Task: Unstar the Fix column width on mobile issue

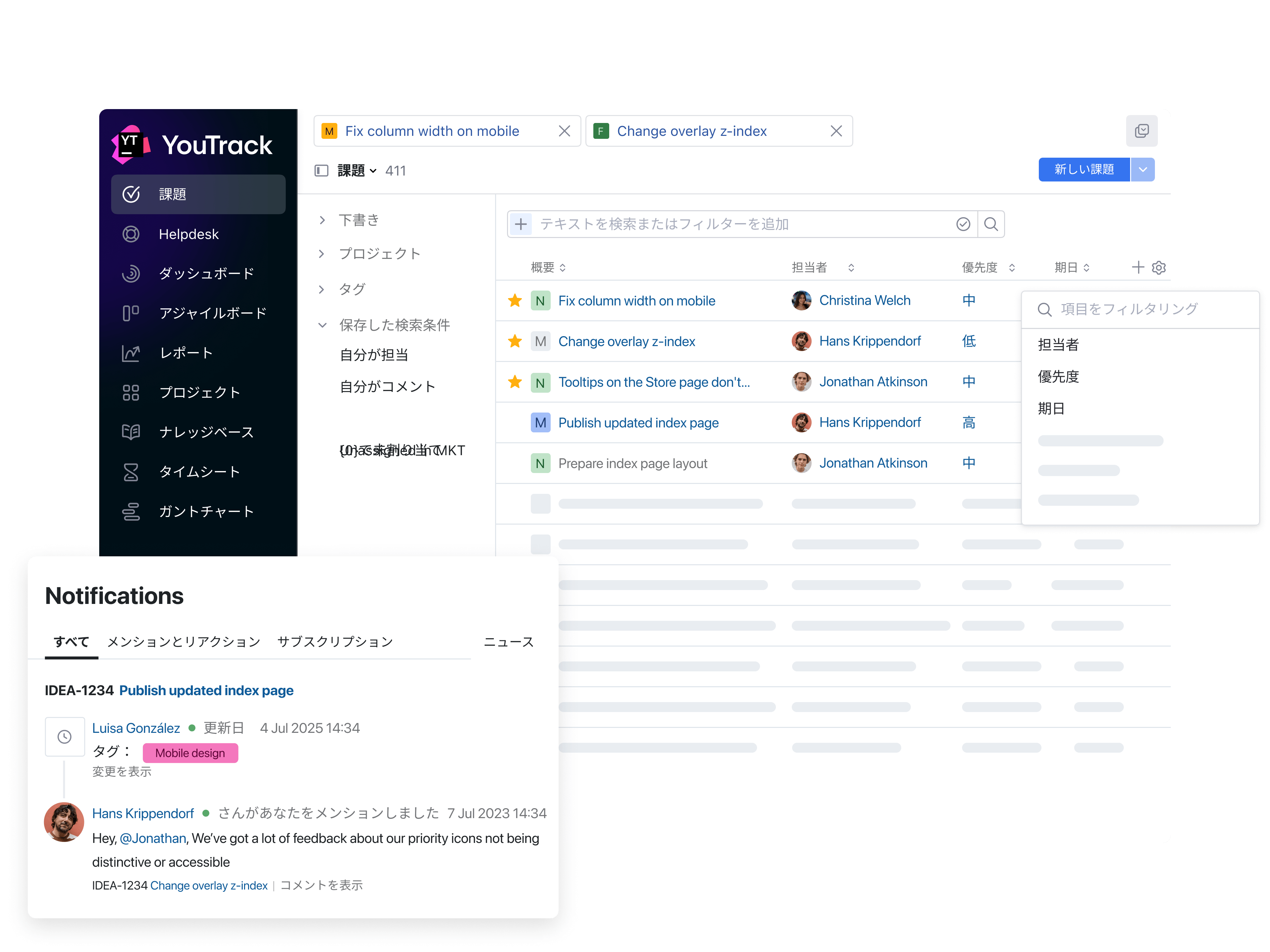Action: click(x=515, y=301)
